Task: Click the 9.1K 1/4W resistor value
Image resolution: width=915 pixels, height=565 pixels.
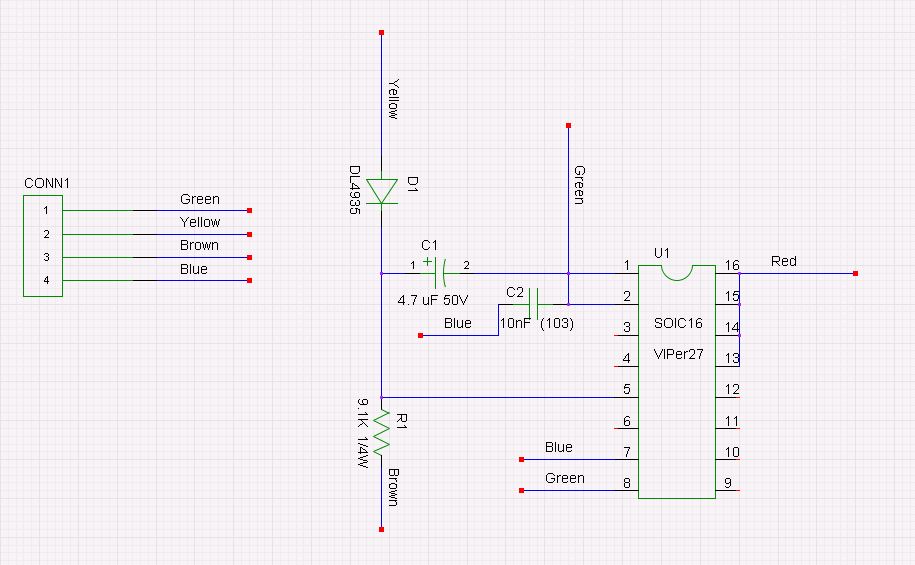Action: (x=363, y=433)
